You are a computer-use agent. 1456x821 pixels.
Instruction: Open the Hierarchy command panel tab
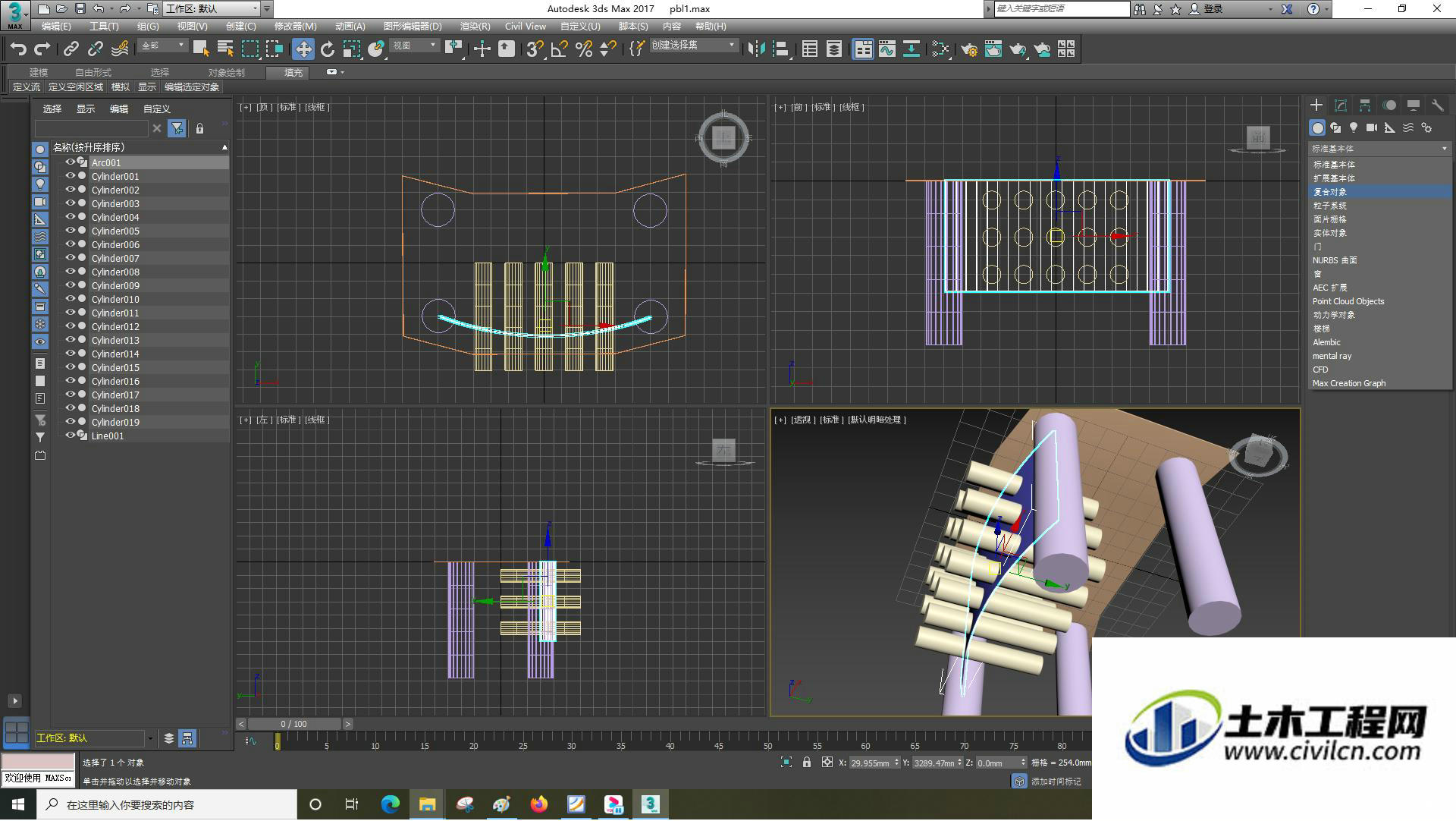tap(1365, 105)
